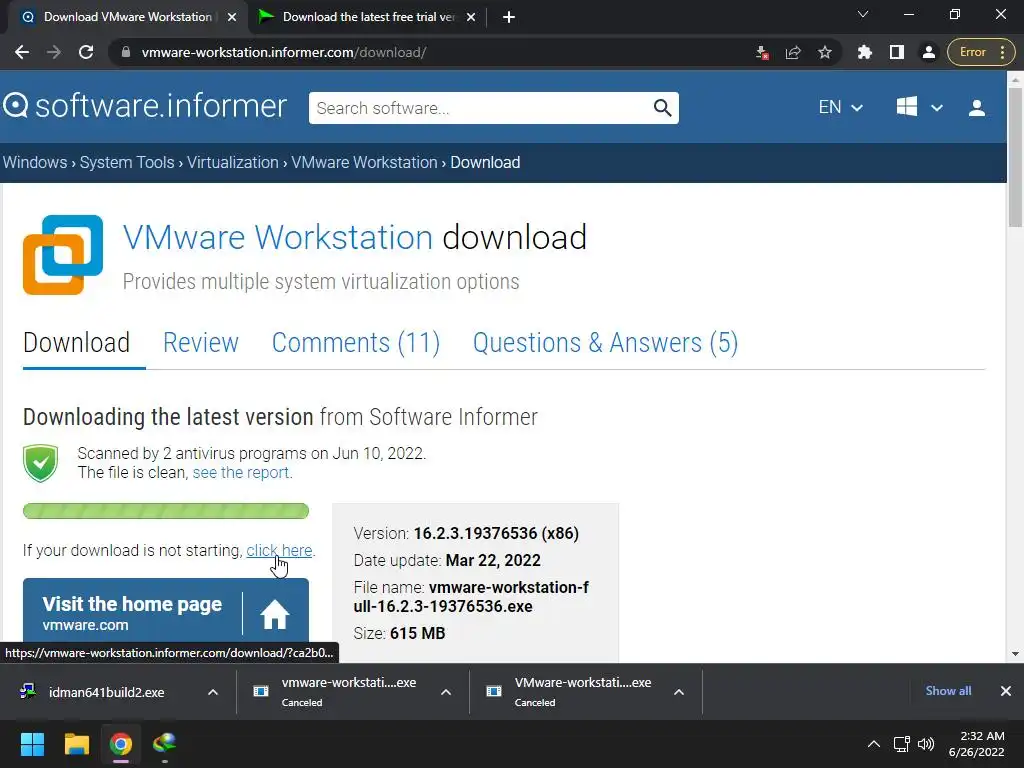Open the tab search chevron in title bar

[863, 14]
